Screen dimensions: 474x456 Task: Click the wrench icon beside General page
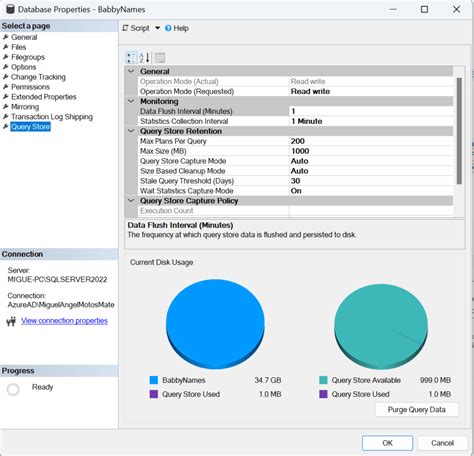[x=6, y=37]
